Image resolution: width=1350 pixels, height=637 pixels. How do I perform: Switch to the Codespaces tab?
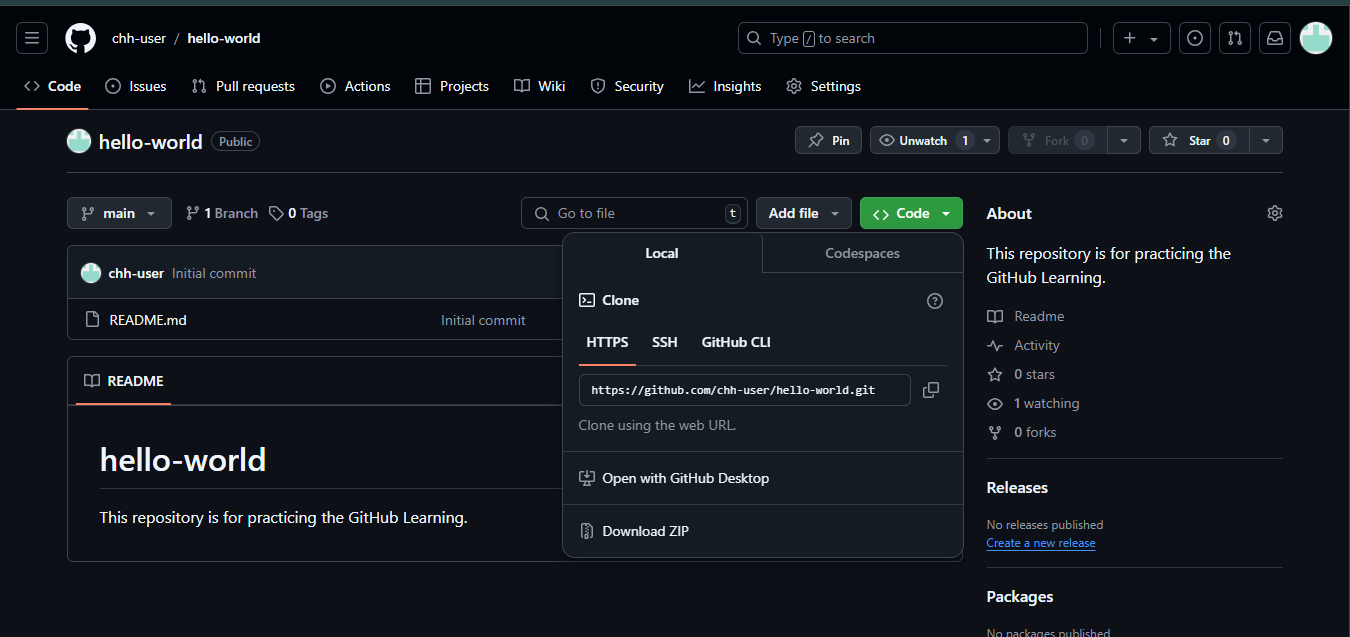(x=862, y=254)
